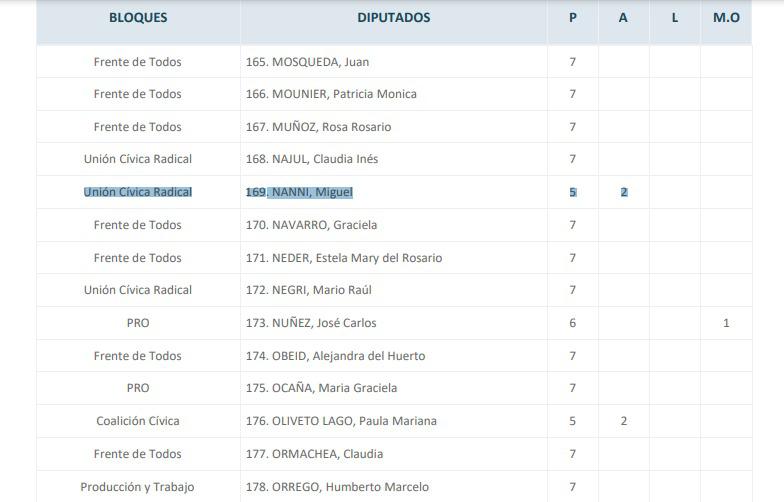
Task: Select the highlighted name 169. NANNI, Miguel
Action: pos(299,192)
